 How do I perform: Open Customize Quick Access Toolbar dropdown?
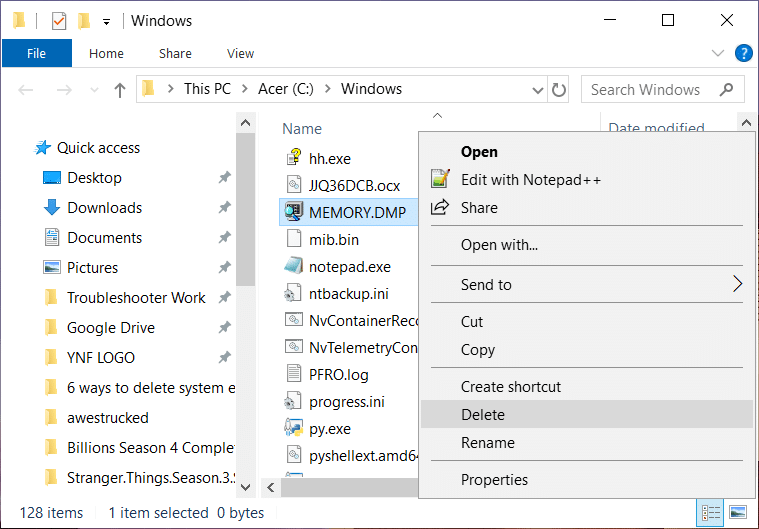(x=106, y=21)
